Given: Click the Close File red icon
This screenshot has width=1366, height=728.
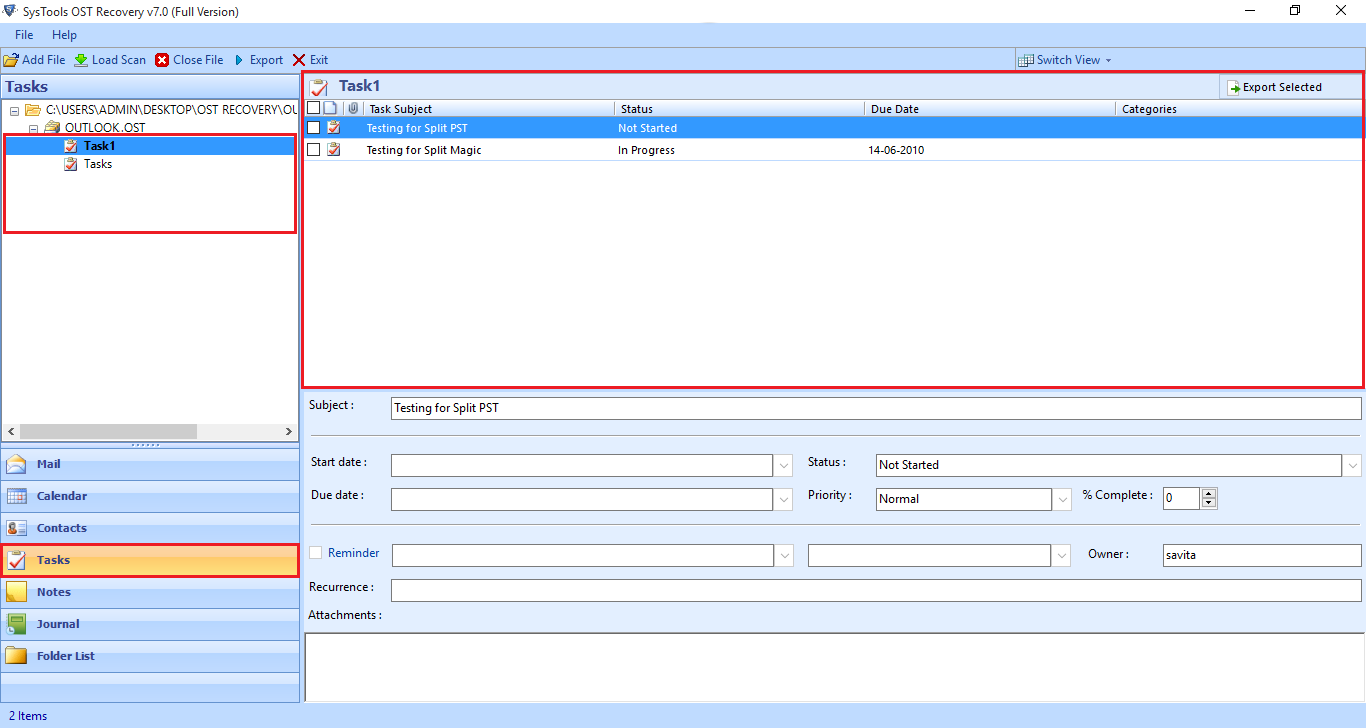Looking at the screenshot, I should pos(162,60).
